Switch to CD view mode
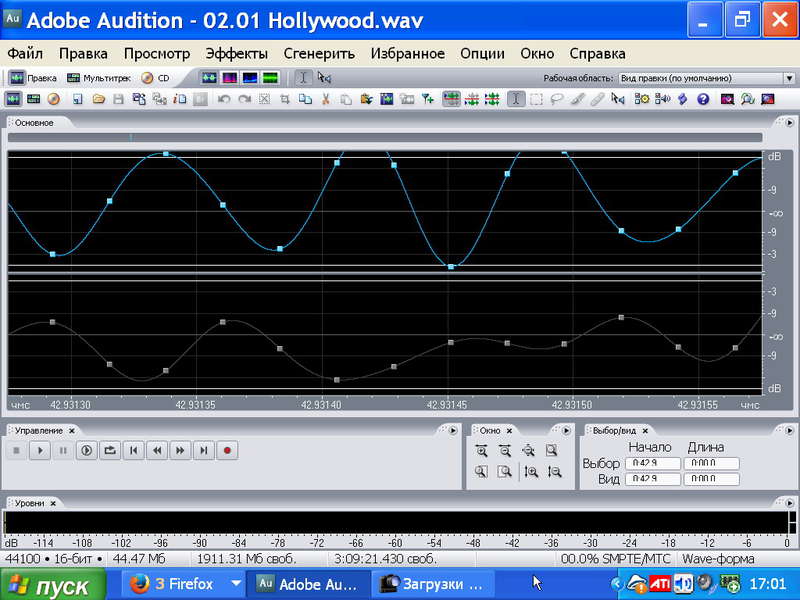This screenshot has width=800, height=600. pyautogui.click(x=156, y=78)
